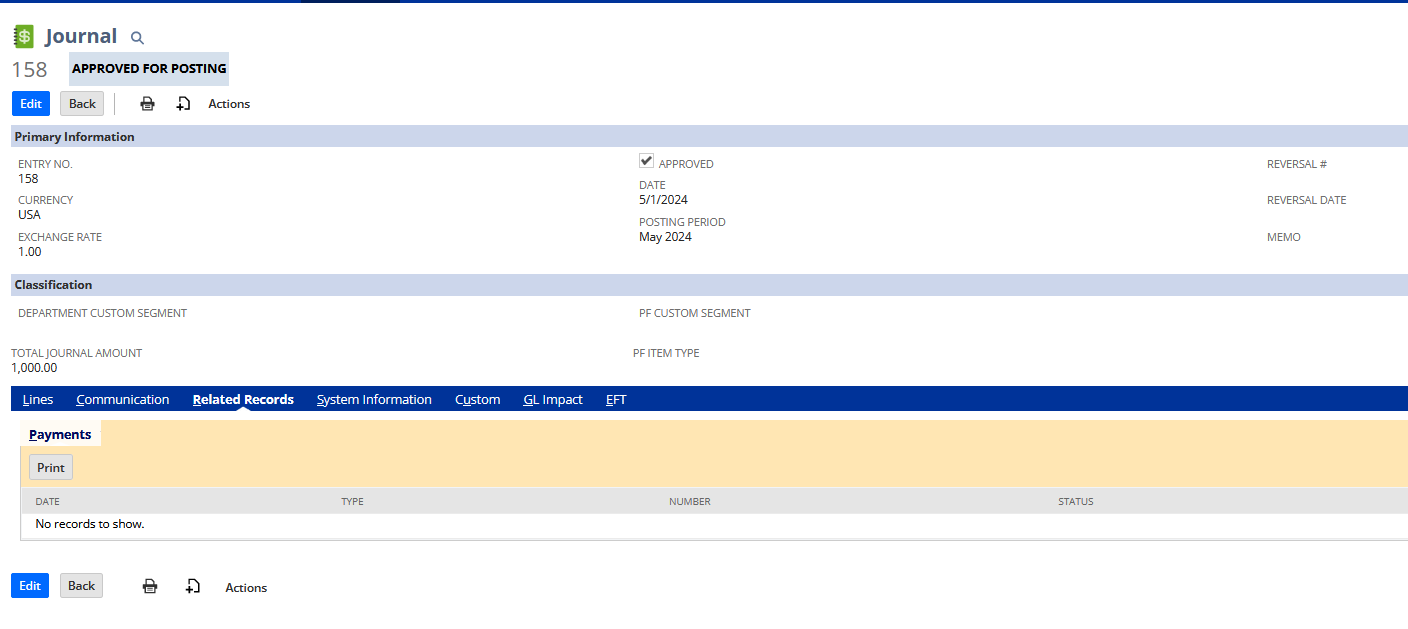The width and height of the screenshot is (1408, 629).
Task: Toggle the Approved checkbox
Action: (647, 161)
